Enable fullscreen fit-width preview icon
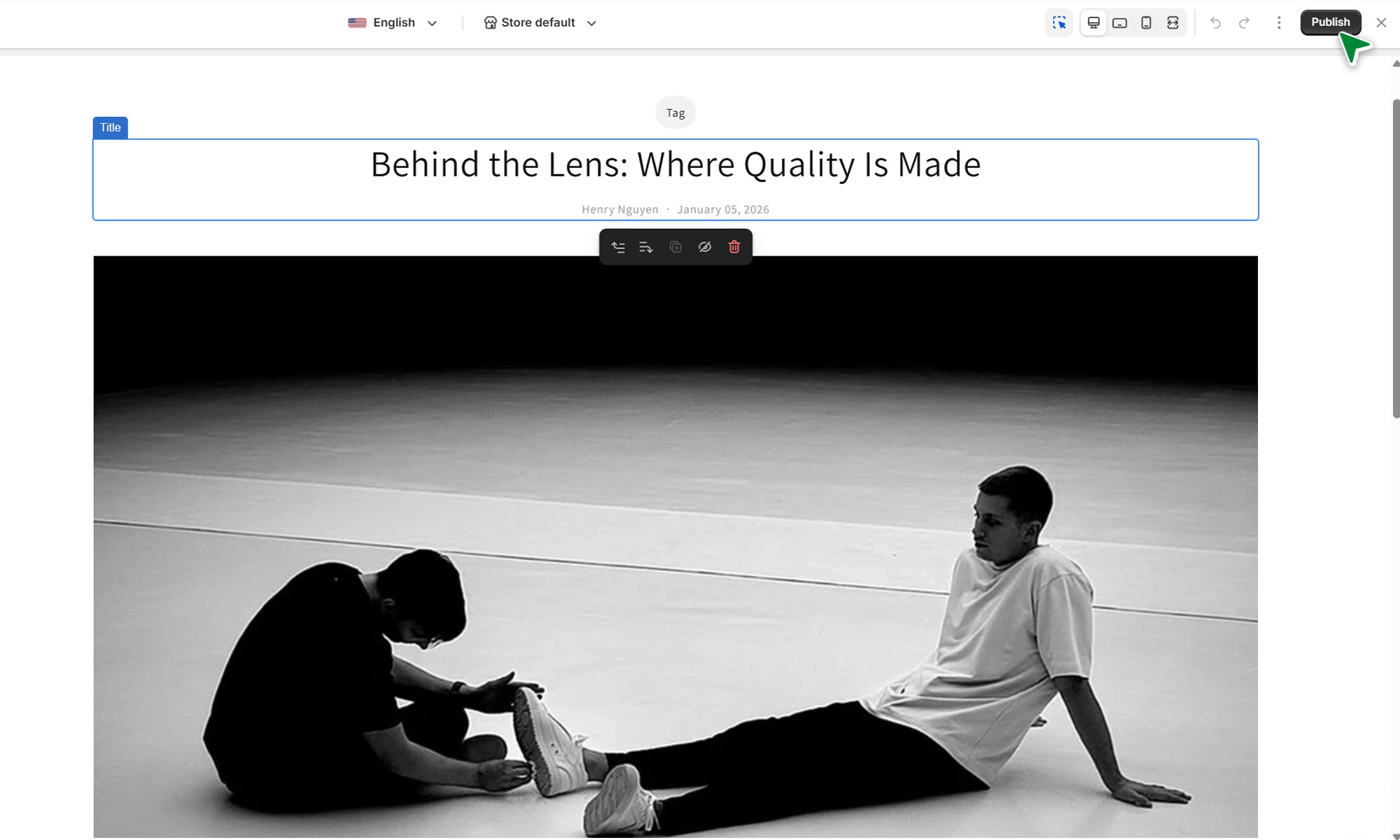This screenshot has height=840, width=1400. pos(1172,22)
